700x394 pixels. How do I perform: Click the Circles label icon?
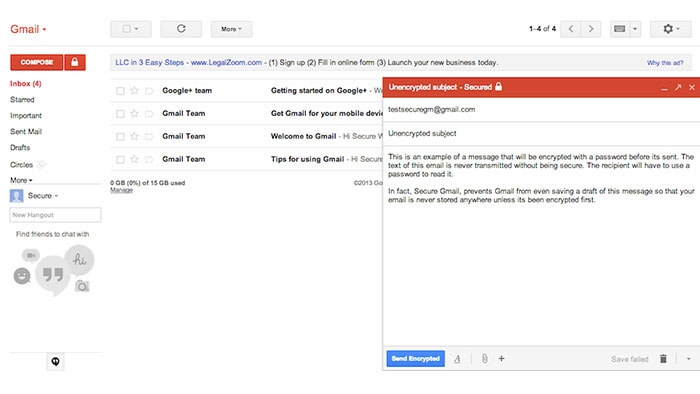coord(41,165)
